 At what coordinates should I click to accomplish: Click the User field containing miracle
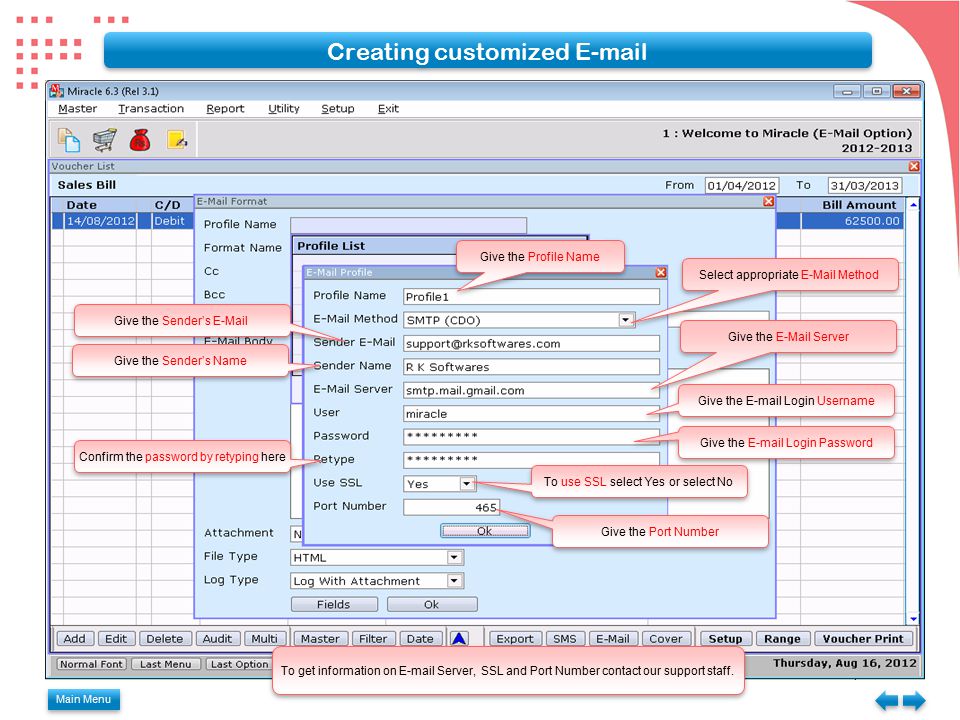531,414
